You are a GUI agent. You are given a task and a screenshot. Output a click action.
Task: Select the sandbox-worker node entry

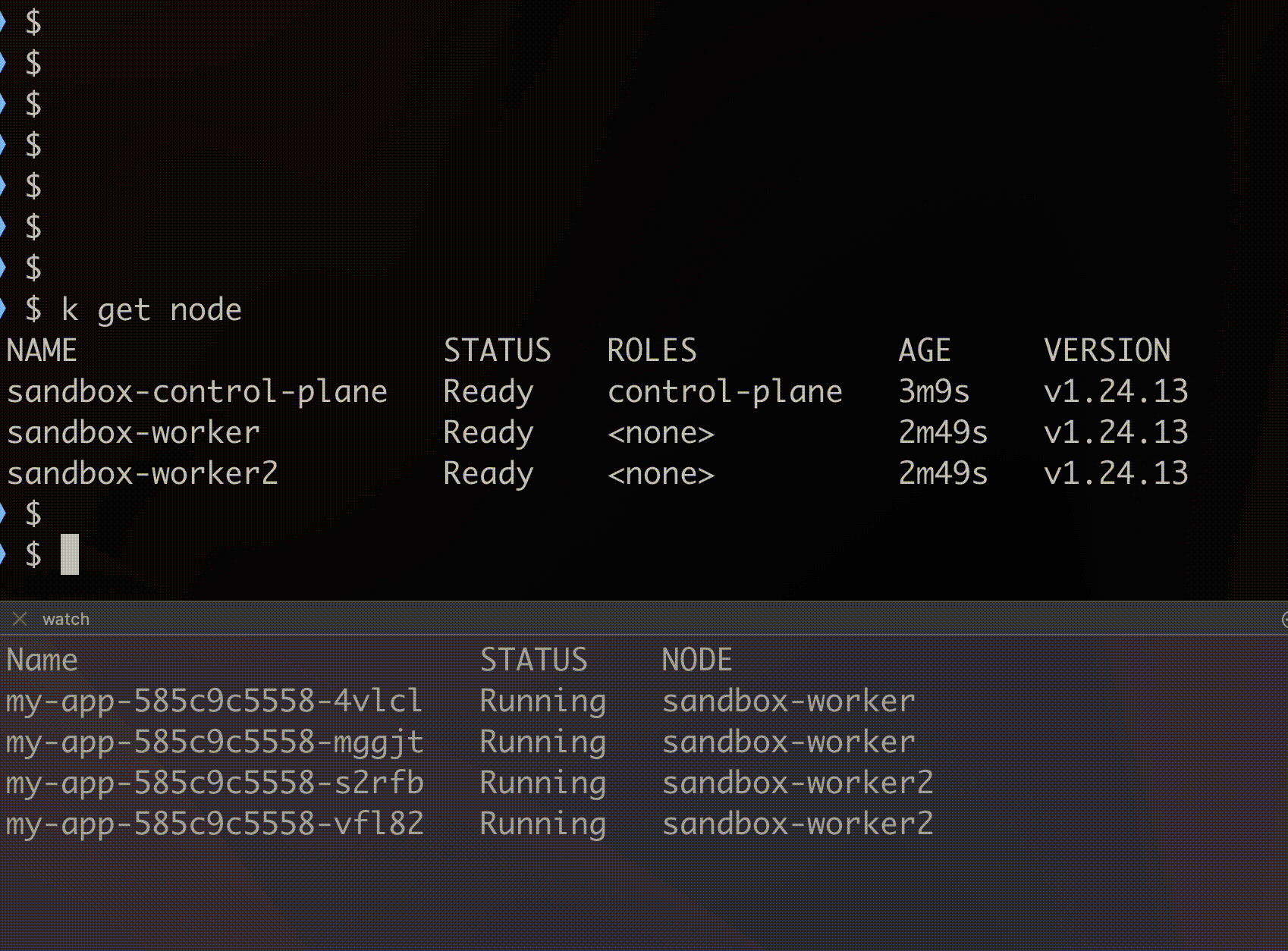tap(133, 432)
